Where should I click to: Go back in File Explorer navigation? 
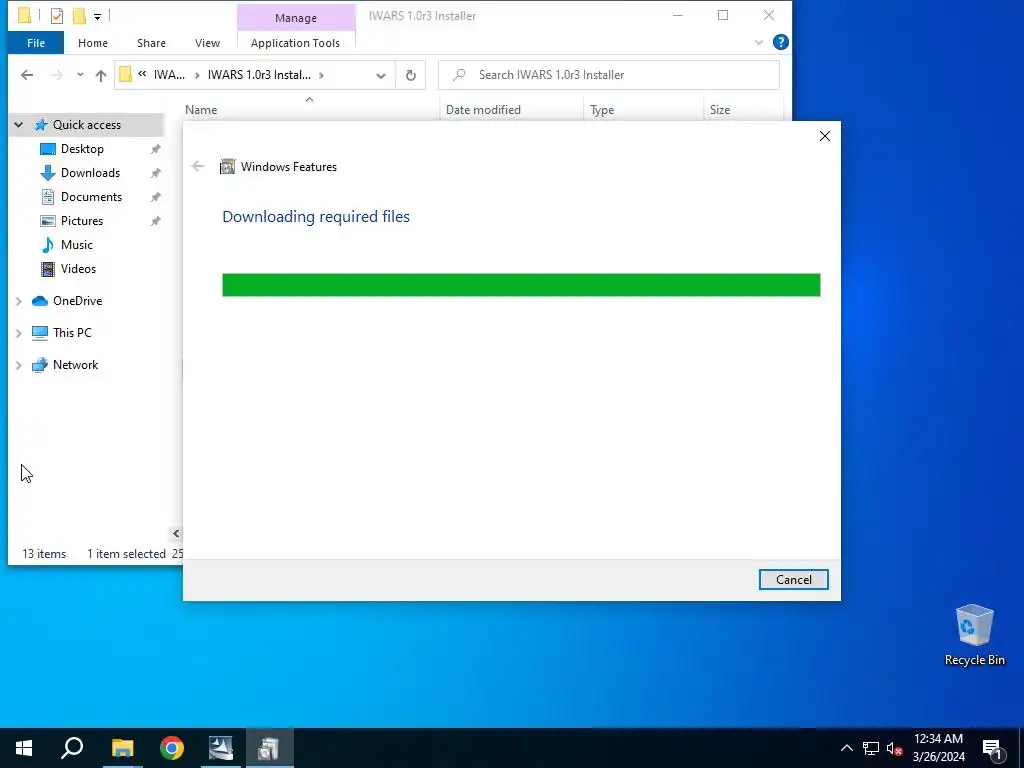(27, 75)
